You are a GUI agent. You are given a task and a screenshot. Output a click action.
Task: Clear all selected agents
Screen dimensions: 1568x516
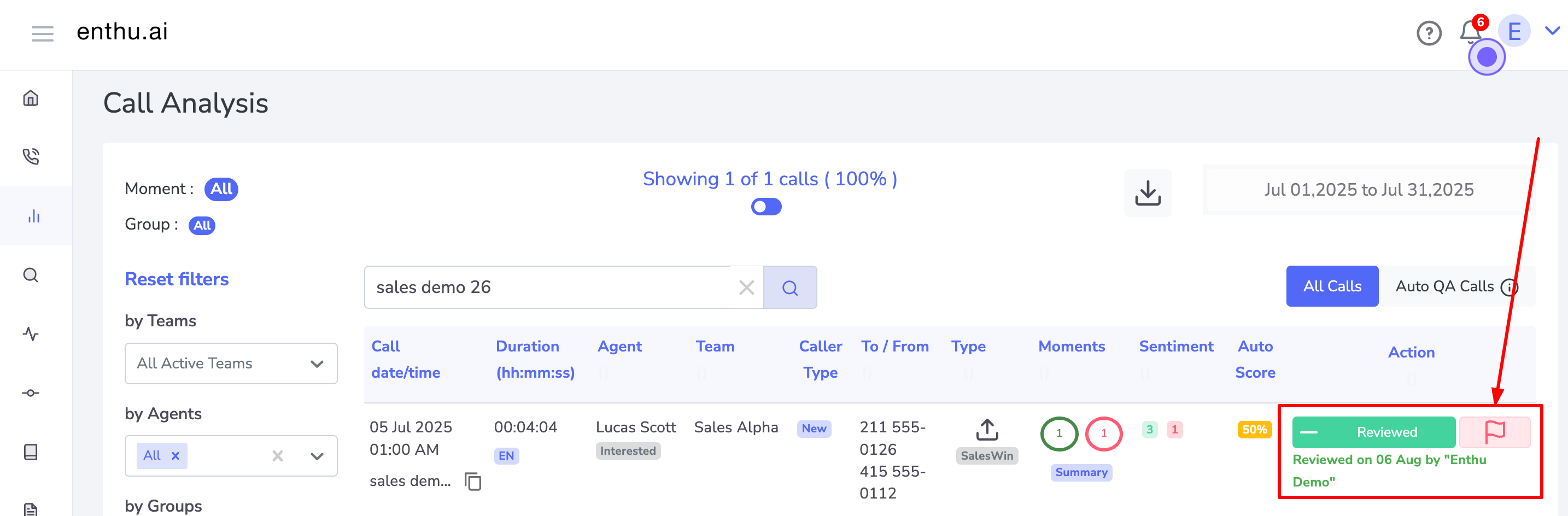click(x=278, y=456)
